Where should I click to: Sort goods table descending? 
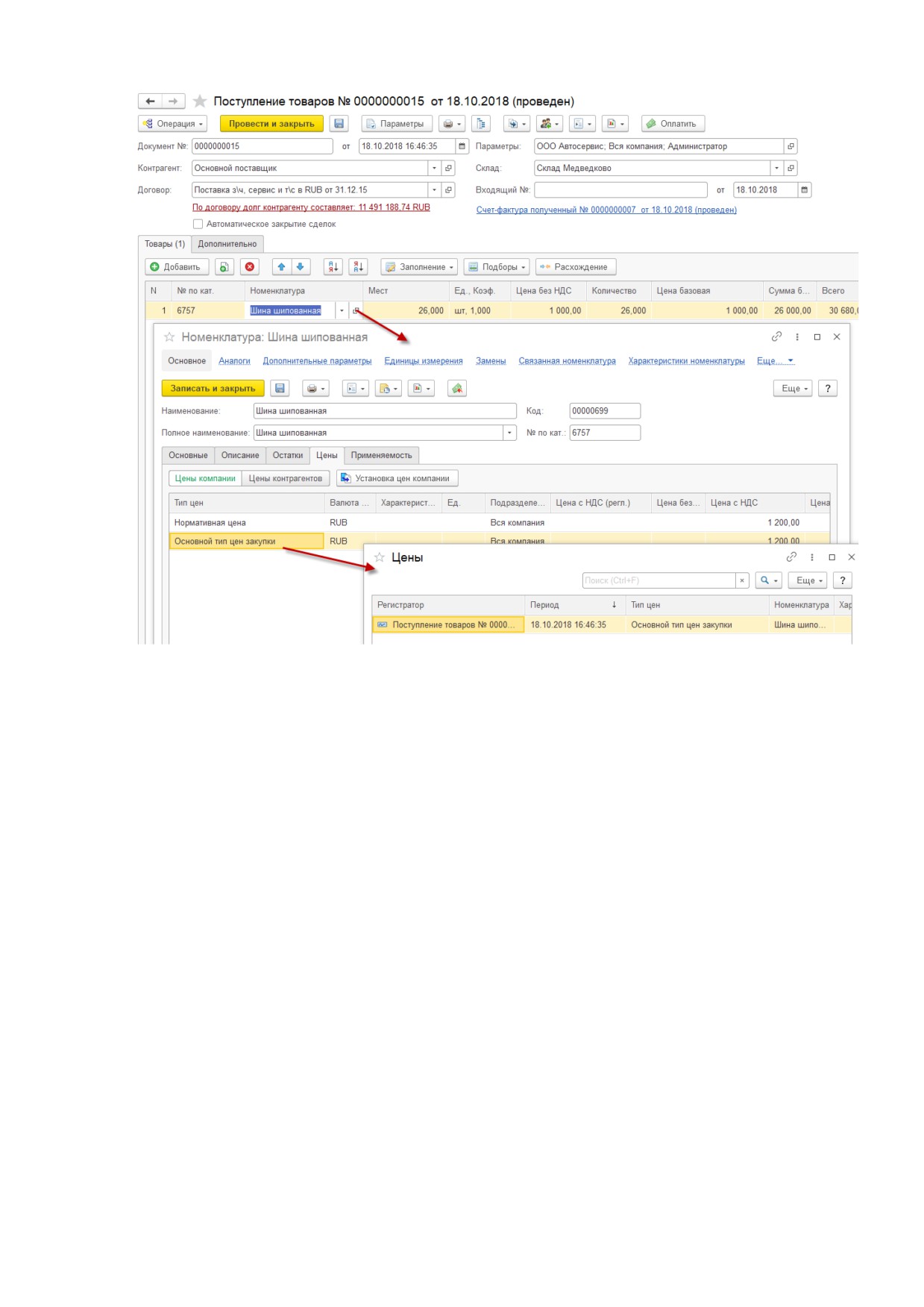(359, 267)
